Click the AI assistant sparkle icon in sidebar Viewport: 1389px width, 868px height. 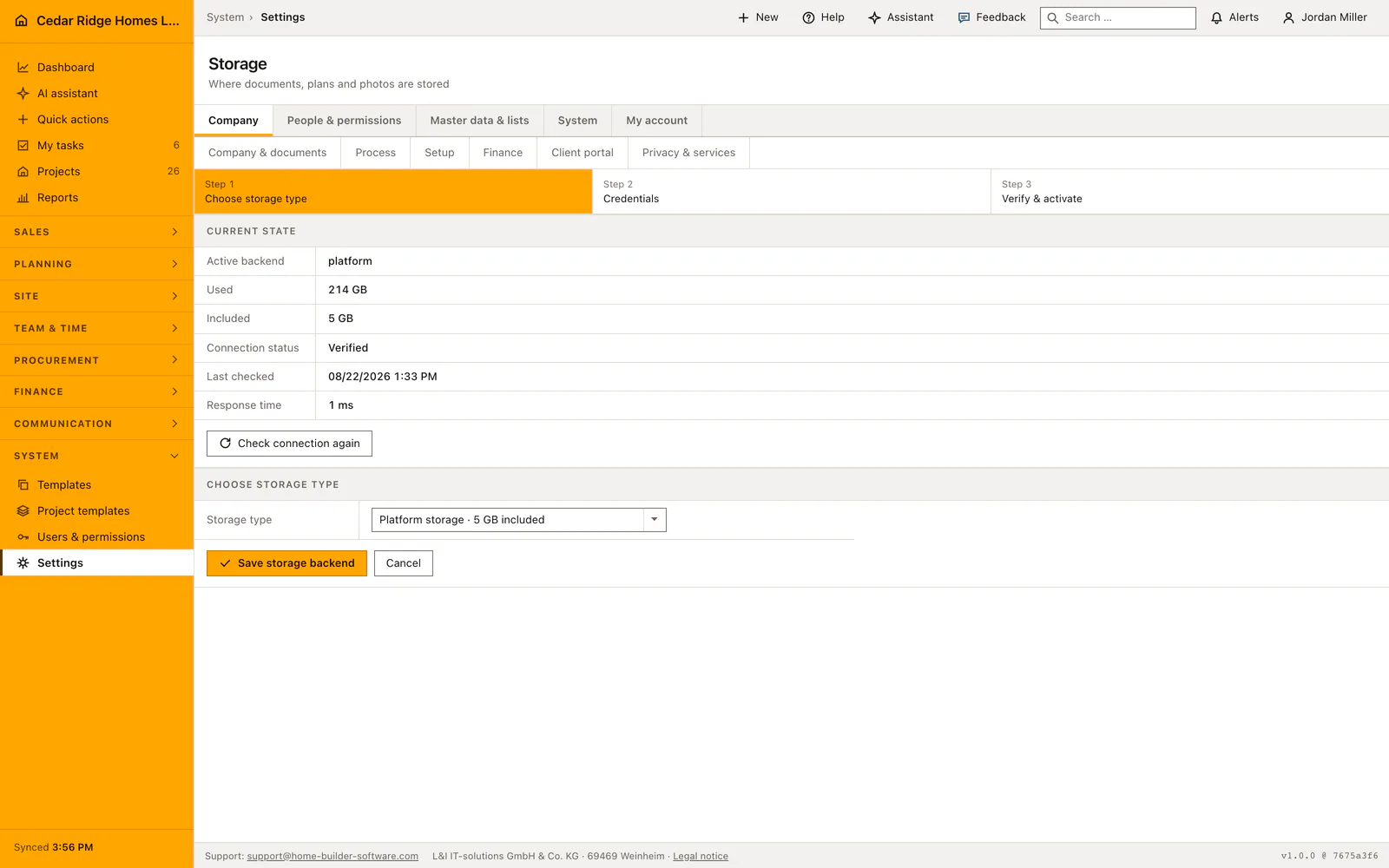coord(23,94)
